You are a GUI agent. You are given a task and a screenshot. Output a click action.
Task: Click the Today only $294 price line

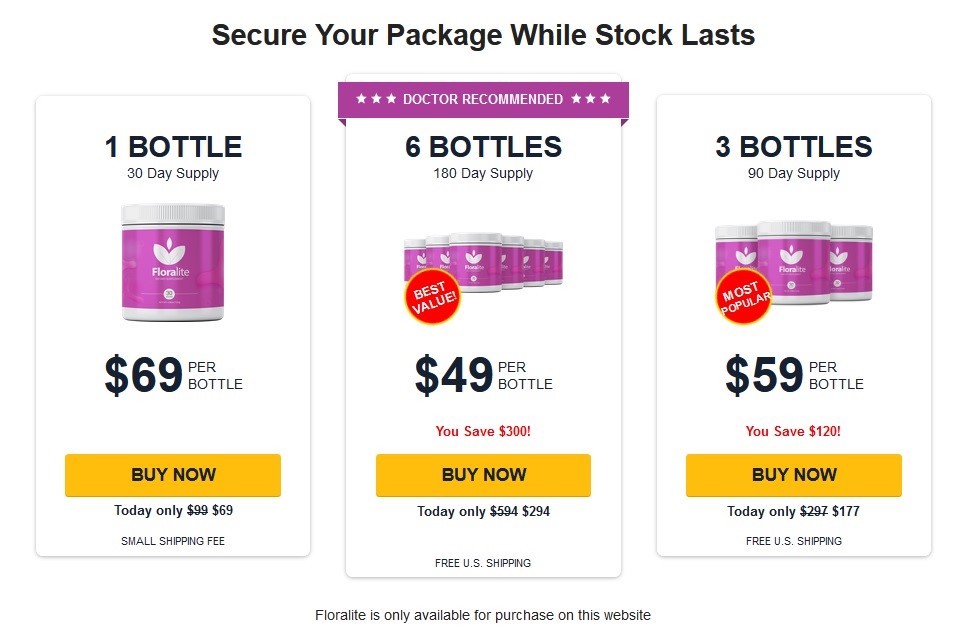click(x=483, y=511)
